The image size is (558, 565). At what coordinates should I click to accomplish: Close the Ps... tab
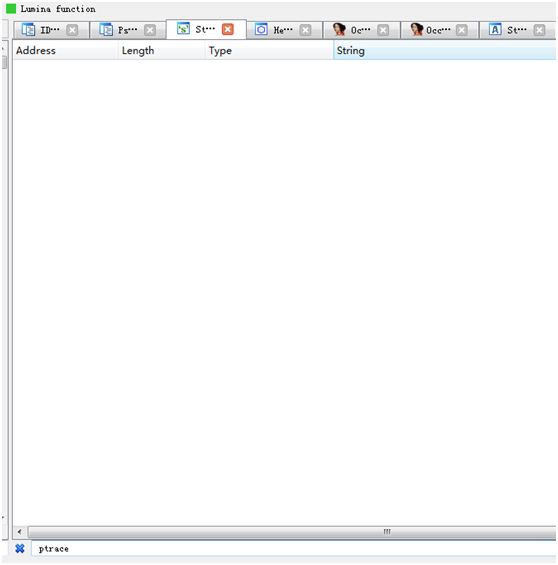pyautogui.click(x=150, y=30)
